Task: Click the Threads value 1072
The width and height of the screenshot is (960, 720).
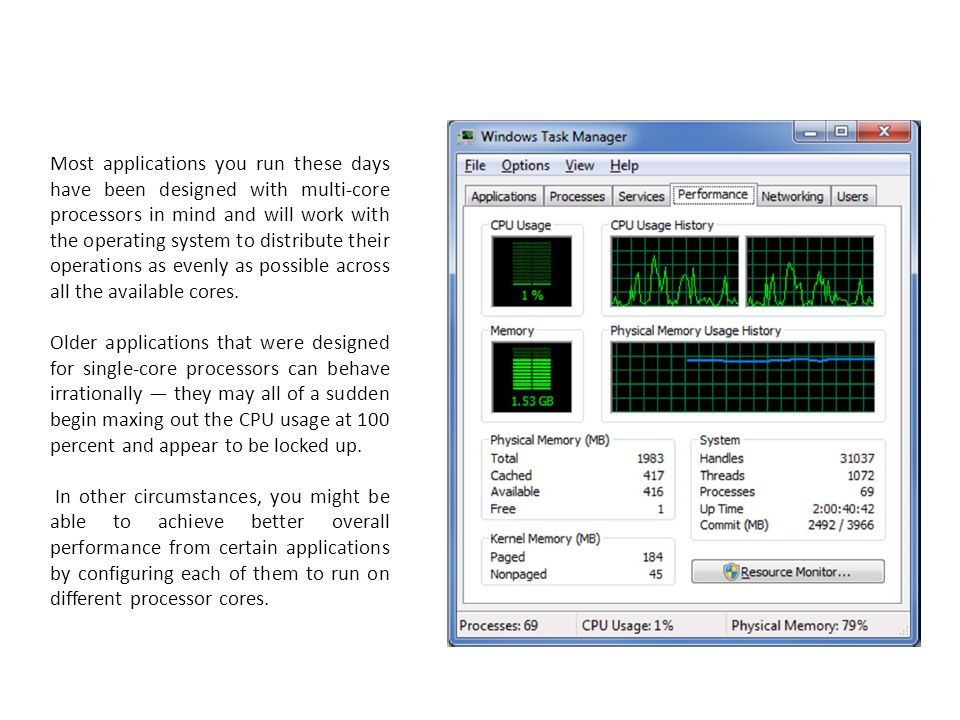Action: [860, 475]
